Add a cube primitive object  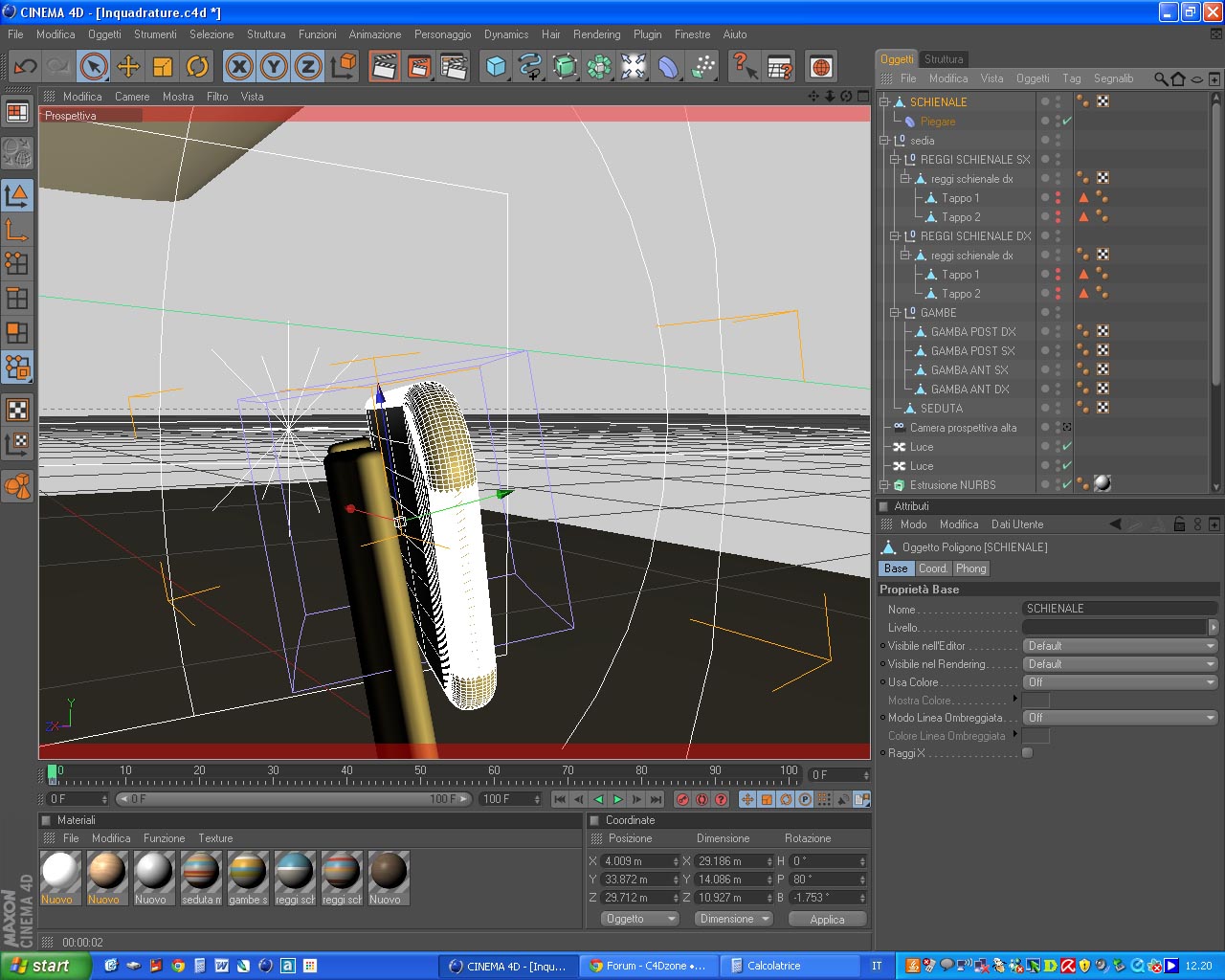(496, 66)
